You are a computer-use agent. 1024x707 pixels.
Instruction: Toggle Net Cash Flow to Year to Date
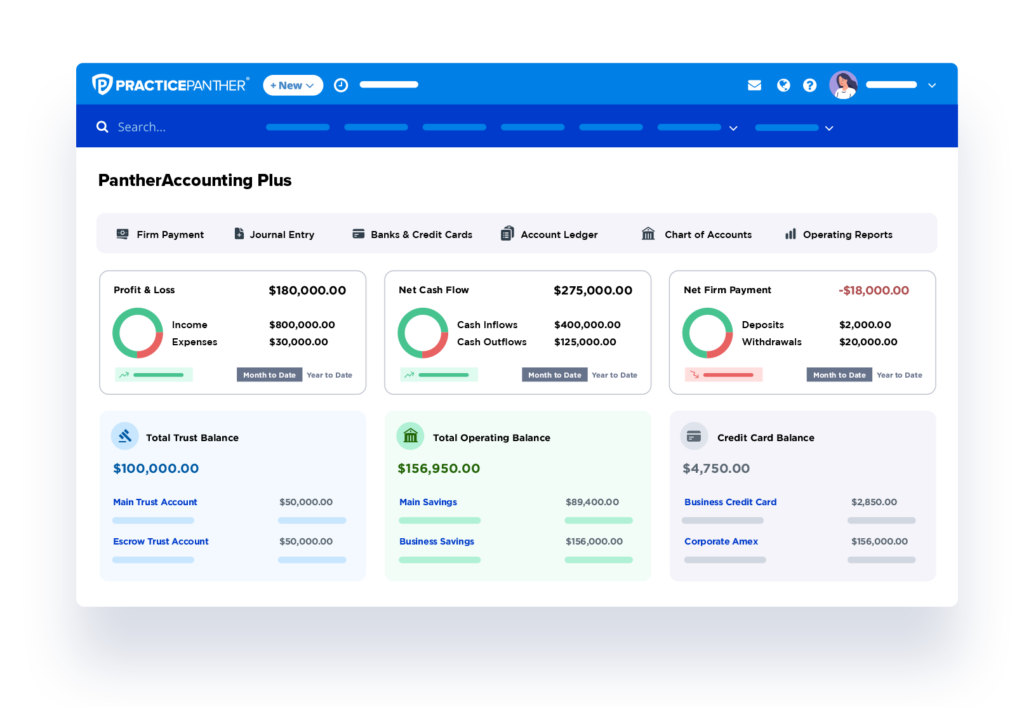pyautogui.click(x=614, y=374)
